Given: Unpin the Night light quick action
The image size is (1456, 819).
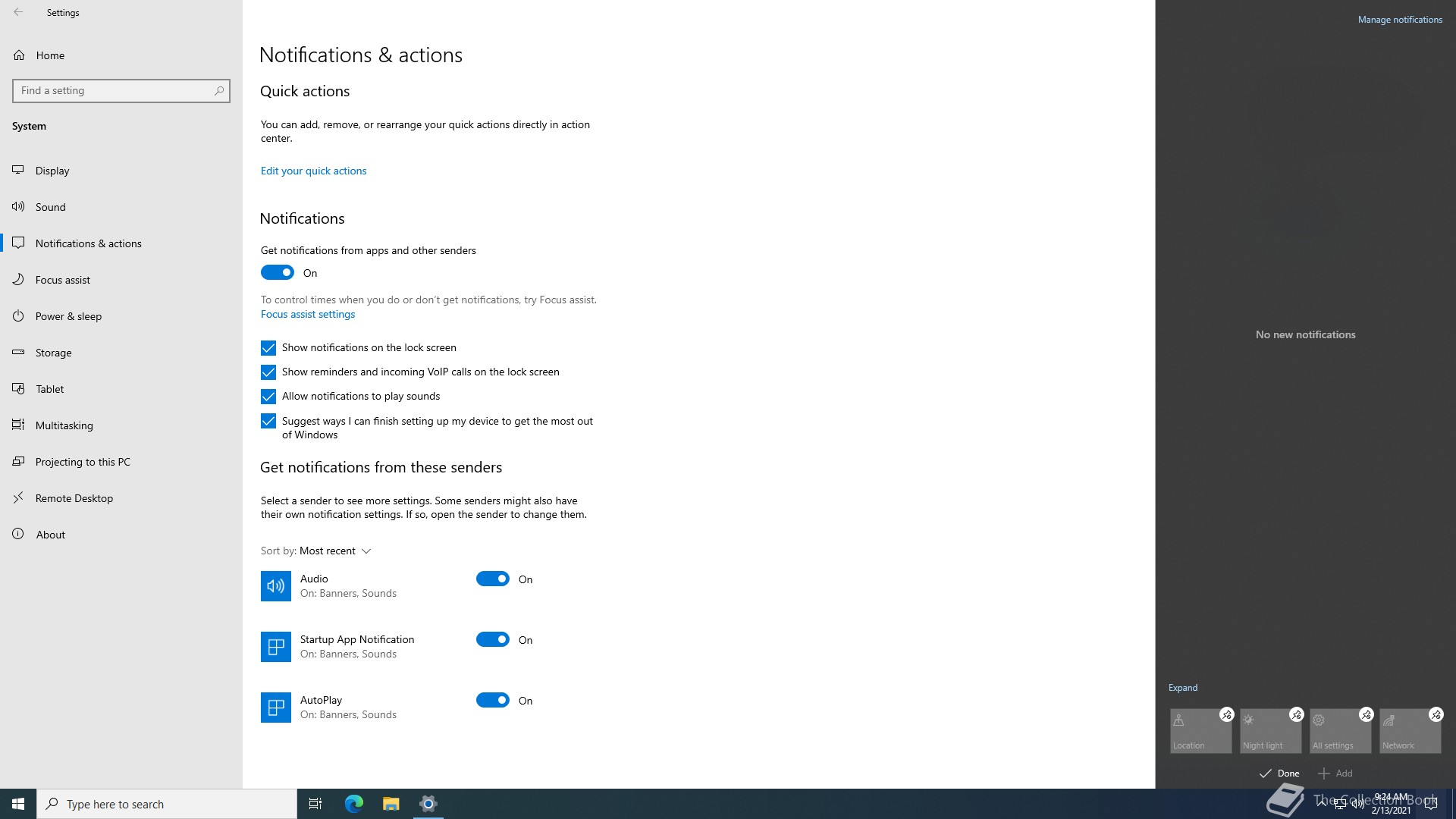Looking at the screenshot, I should point(1296,714).
